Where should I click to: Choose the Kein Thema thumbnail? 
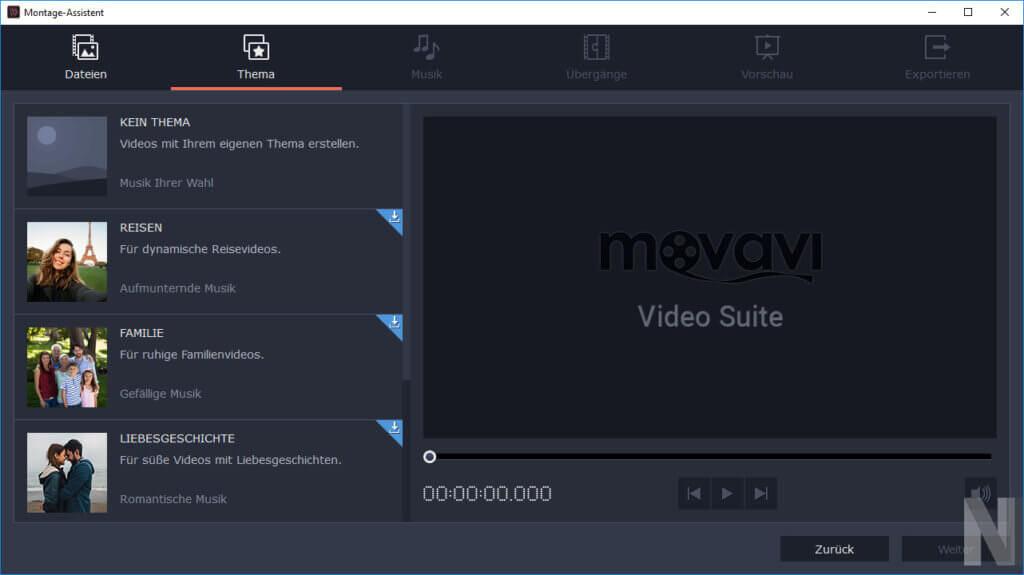pyautogui.click(x=67, y=156)
